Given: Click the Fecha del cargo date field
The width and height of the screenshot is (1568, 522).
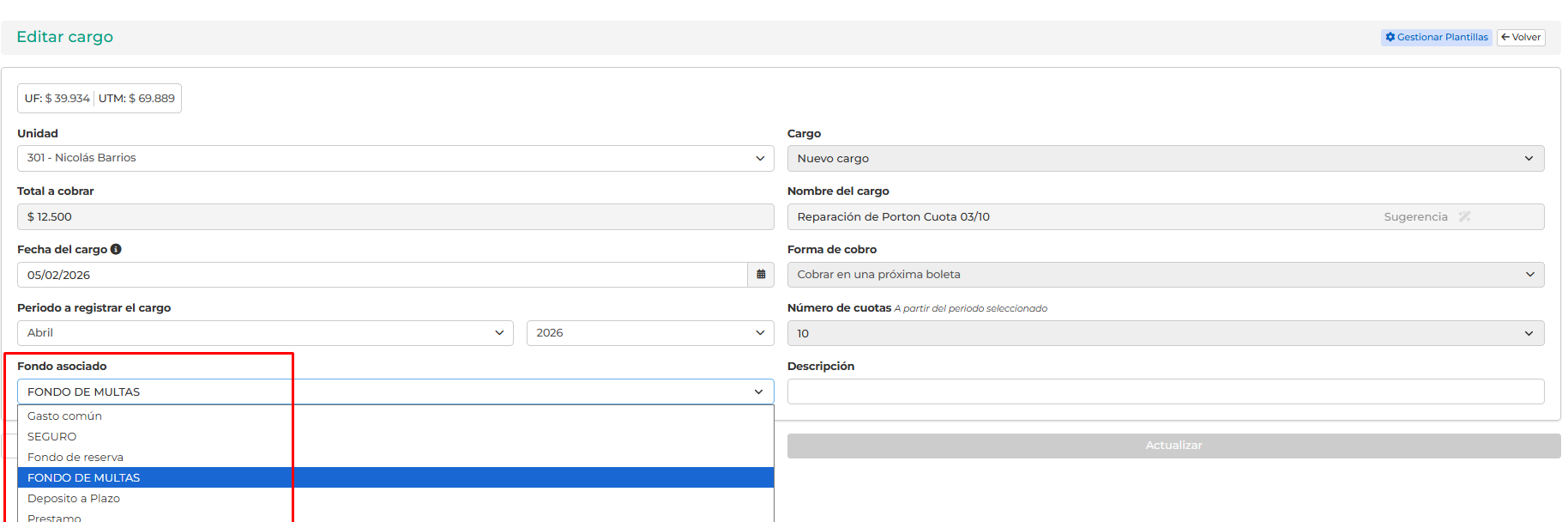Looking at the screenshot, I should coord(382,275).
